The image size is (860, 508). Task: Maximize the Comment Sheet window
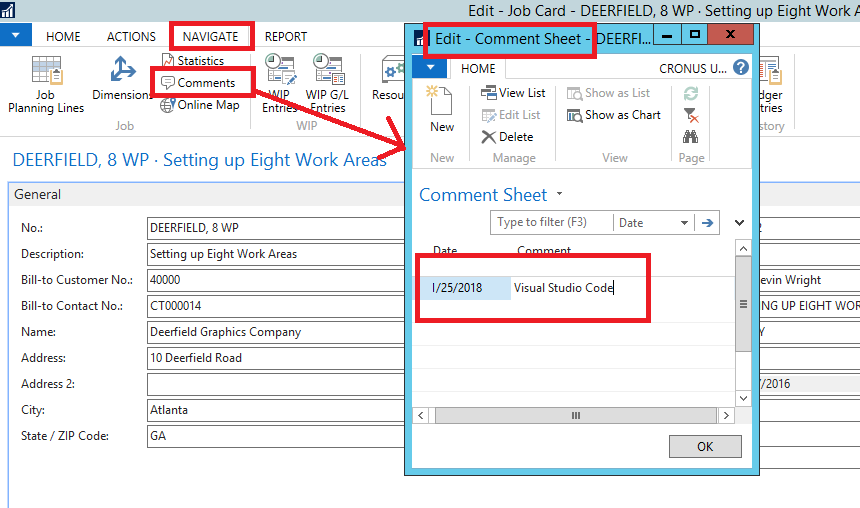pyautogui.click(x=695, y=35)
